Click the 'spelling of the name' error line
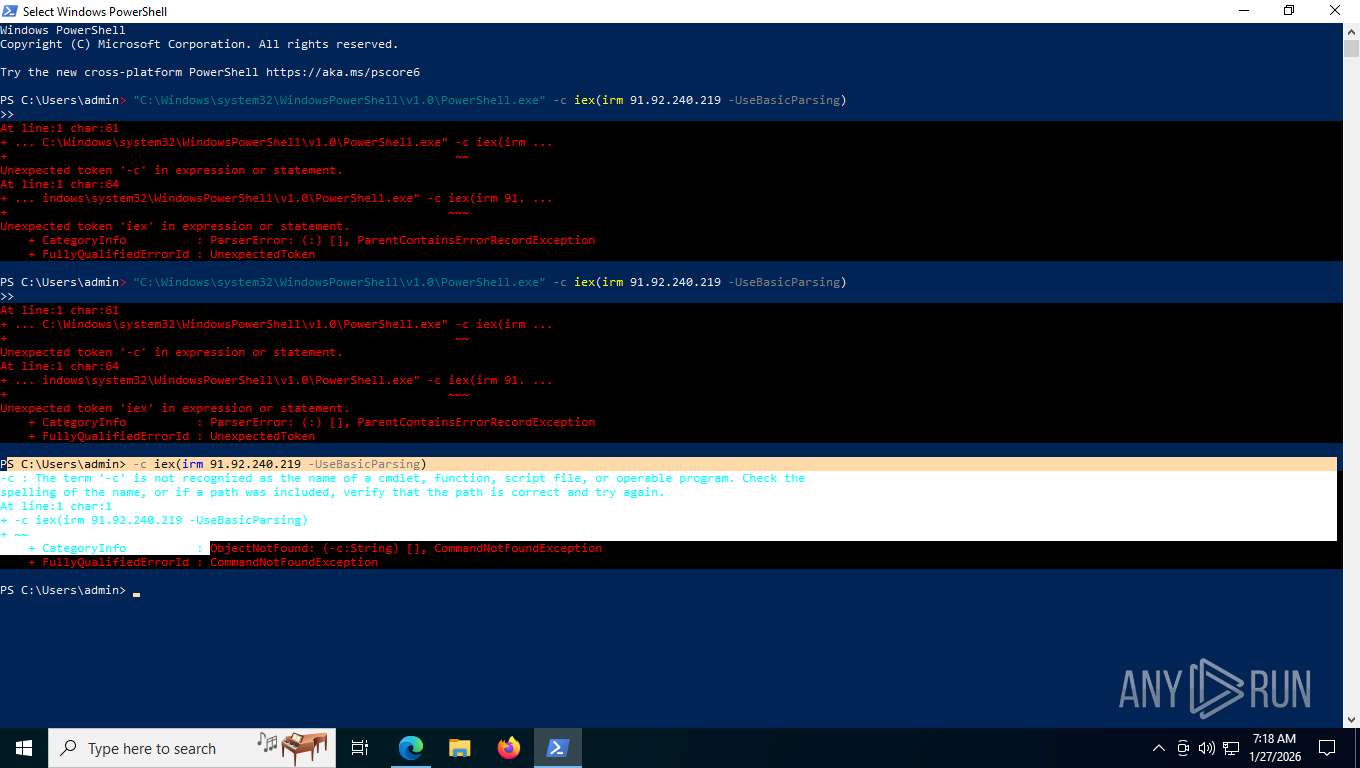 coord(332,492)
